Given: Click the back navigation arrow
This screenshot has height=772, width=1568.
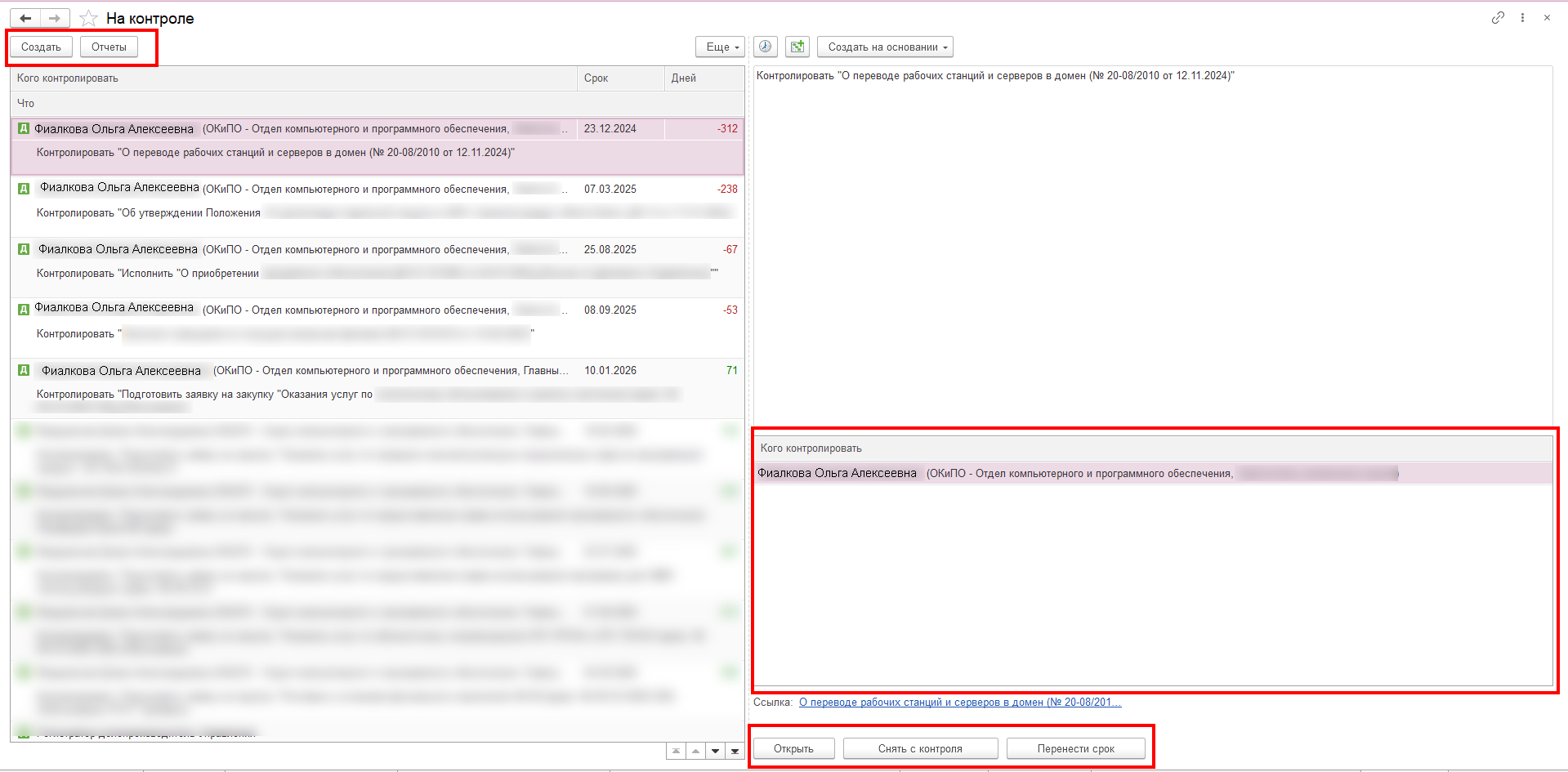Looking at the screenshot, I should pyautogui.click(x=25, y=18).
